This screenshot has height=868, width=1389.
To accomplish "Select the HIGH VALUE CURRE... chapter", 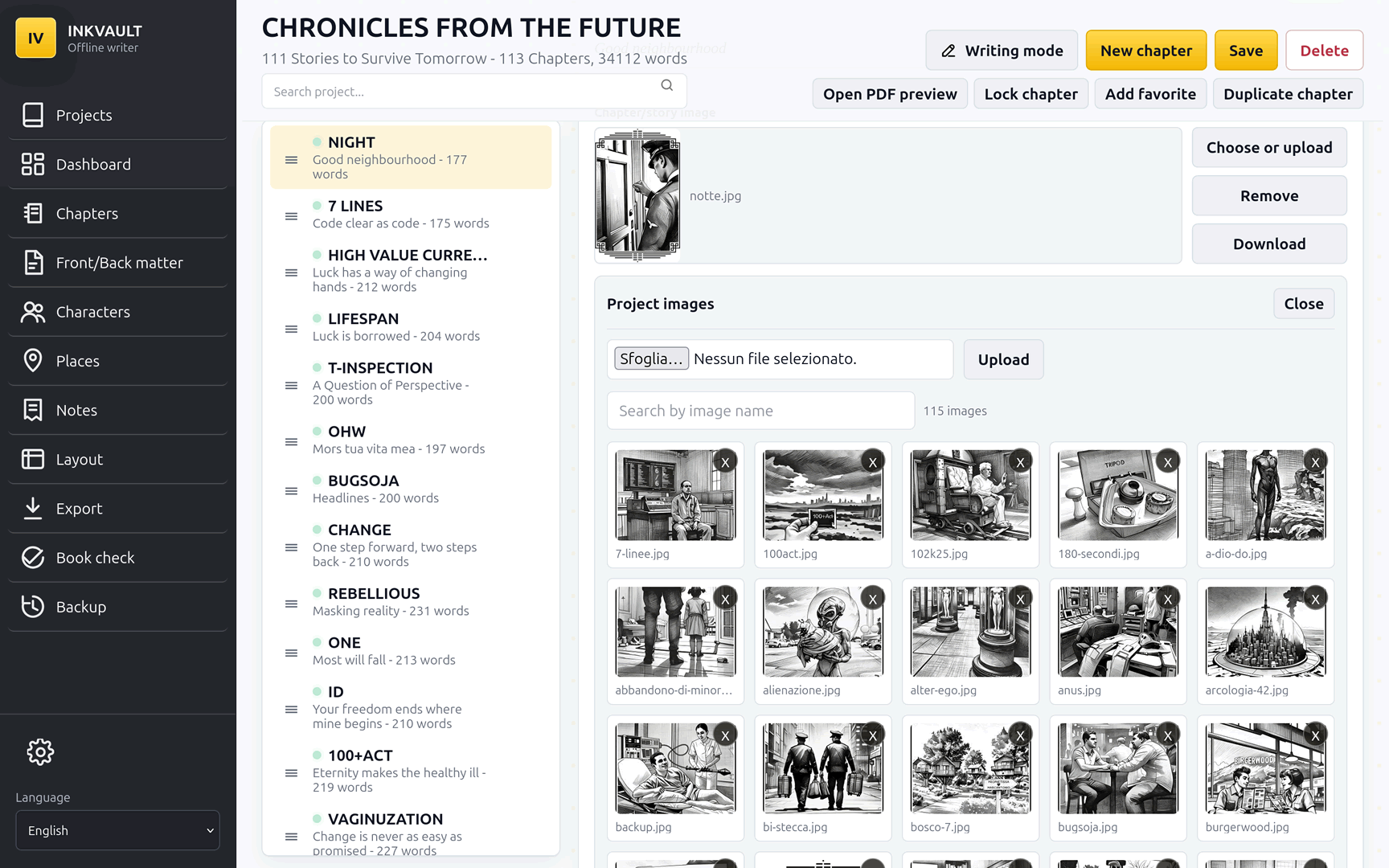I will (x=411, y=271).
